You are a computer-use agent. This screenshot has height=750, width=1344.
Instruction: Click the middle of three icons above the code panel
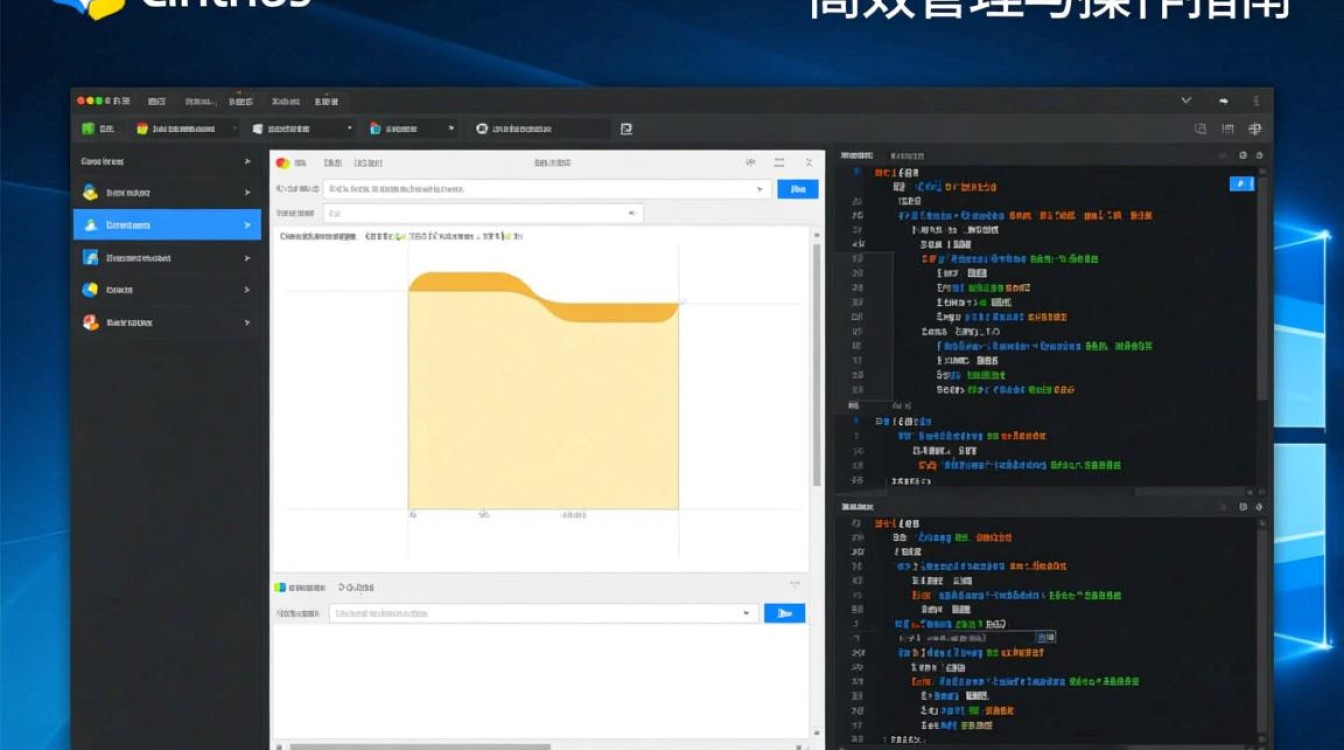point(1227,129)
